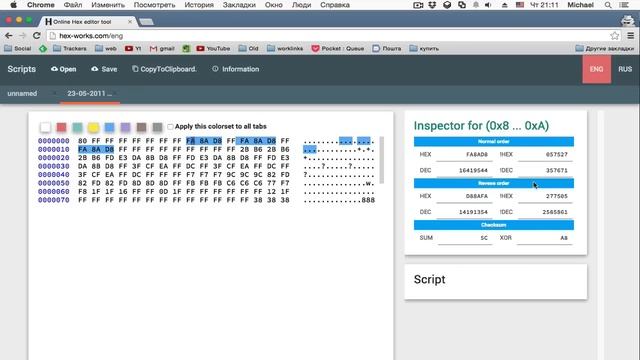Click the Dropbox menu bar icon
Viewport: 640px width, 360px height.
click(432, 5)
